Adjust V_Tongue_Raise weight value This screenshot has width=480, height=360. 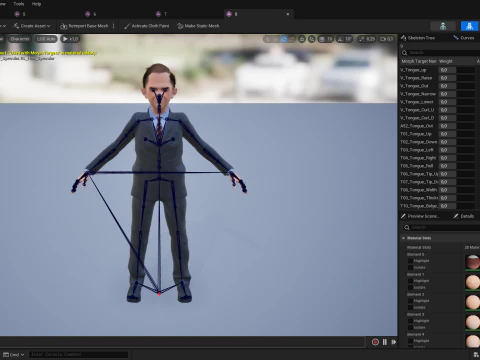click(x=447, y=78)
